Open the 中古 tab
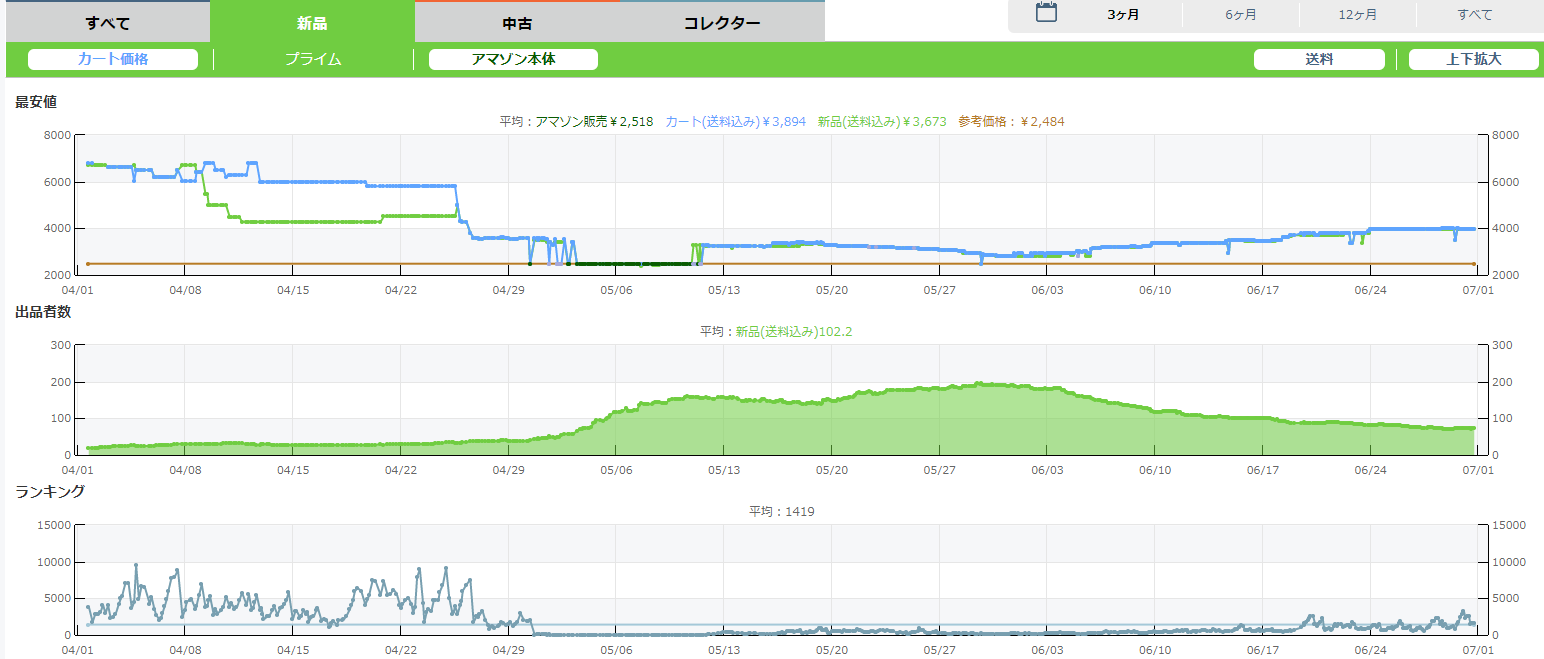This screenshot has height=659, width=1544. coord(517,23)
